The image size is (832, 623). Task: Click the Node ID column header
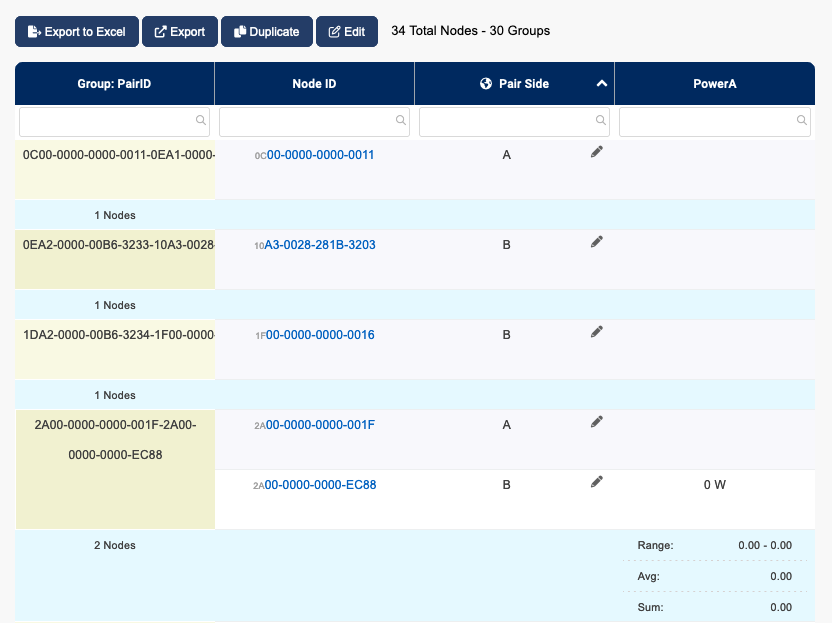point(314,84)
